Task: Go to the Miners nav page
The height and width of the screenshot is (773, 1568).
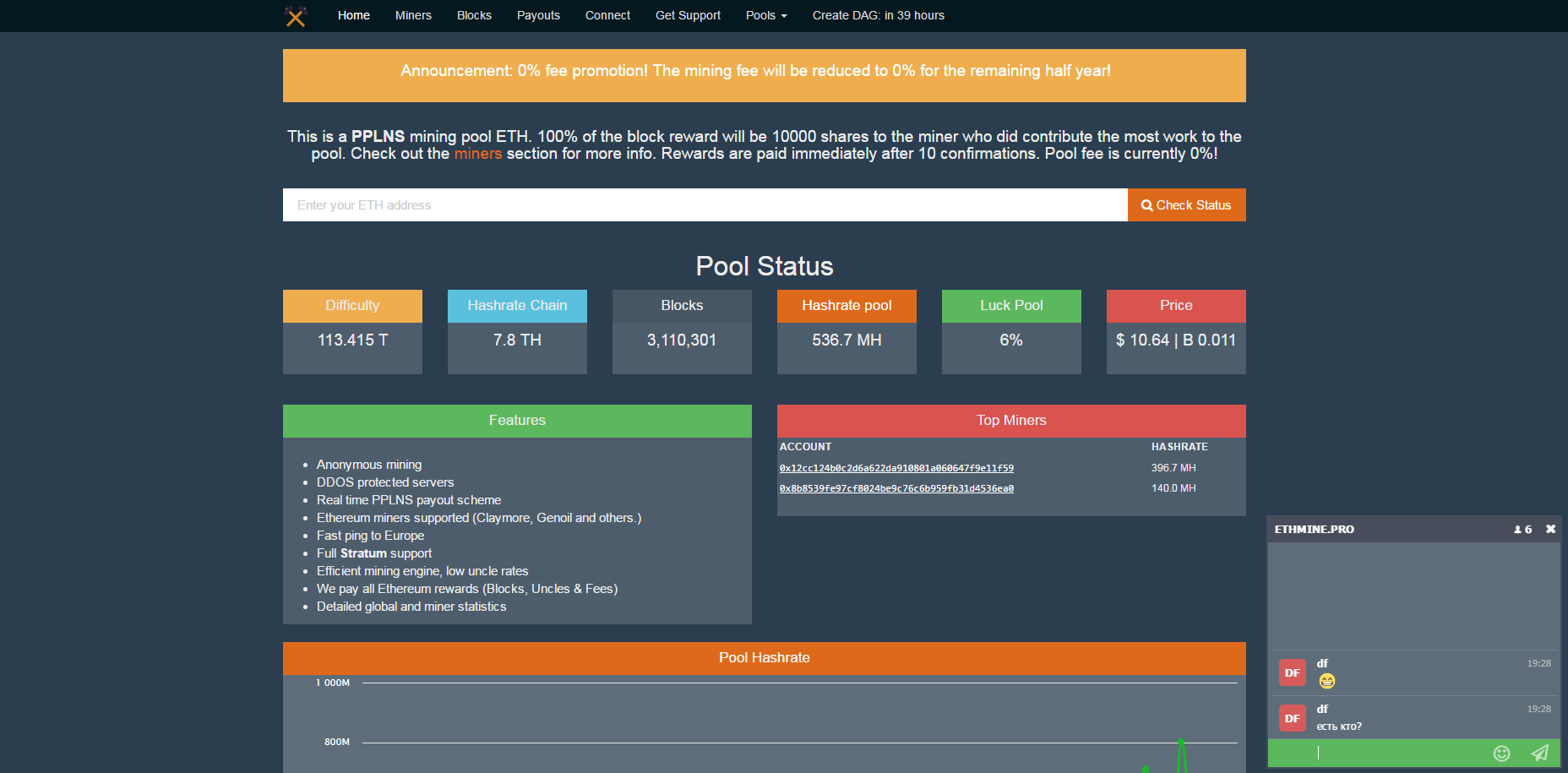Action: 413,15
